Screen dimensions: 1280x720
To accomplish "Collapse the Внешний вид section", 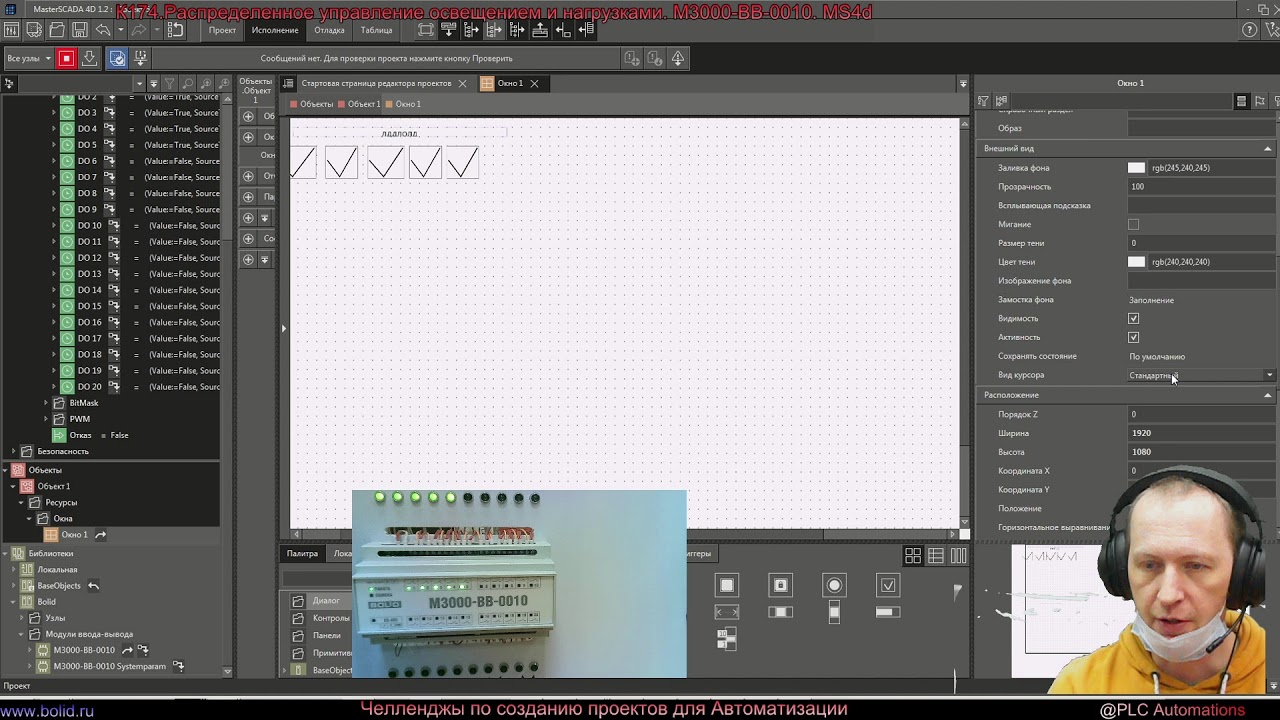I will pyautogui.click(x=1267, y=149).
